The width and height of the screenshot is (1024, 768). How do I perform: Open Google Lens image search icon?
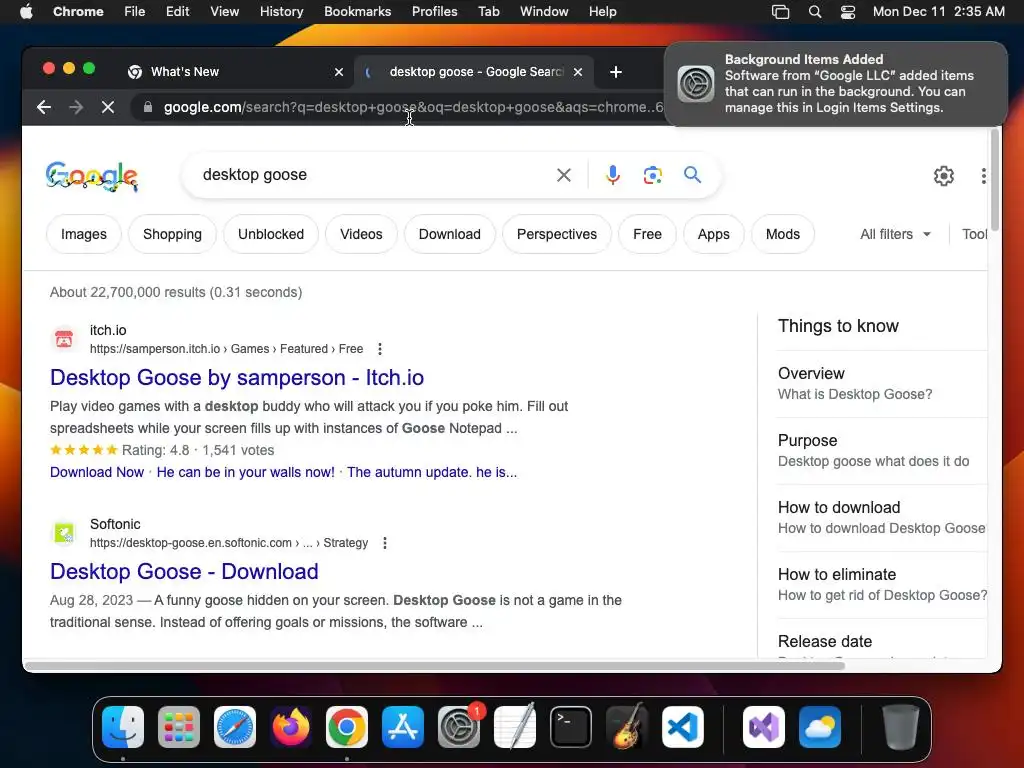click(x=652, y=175)
